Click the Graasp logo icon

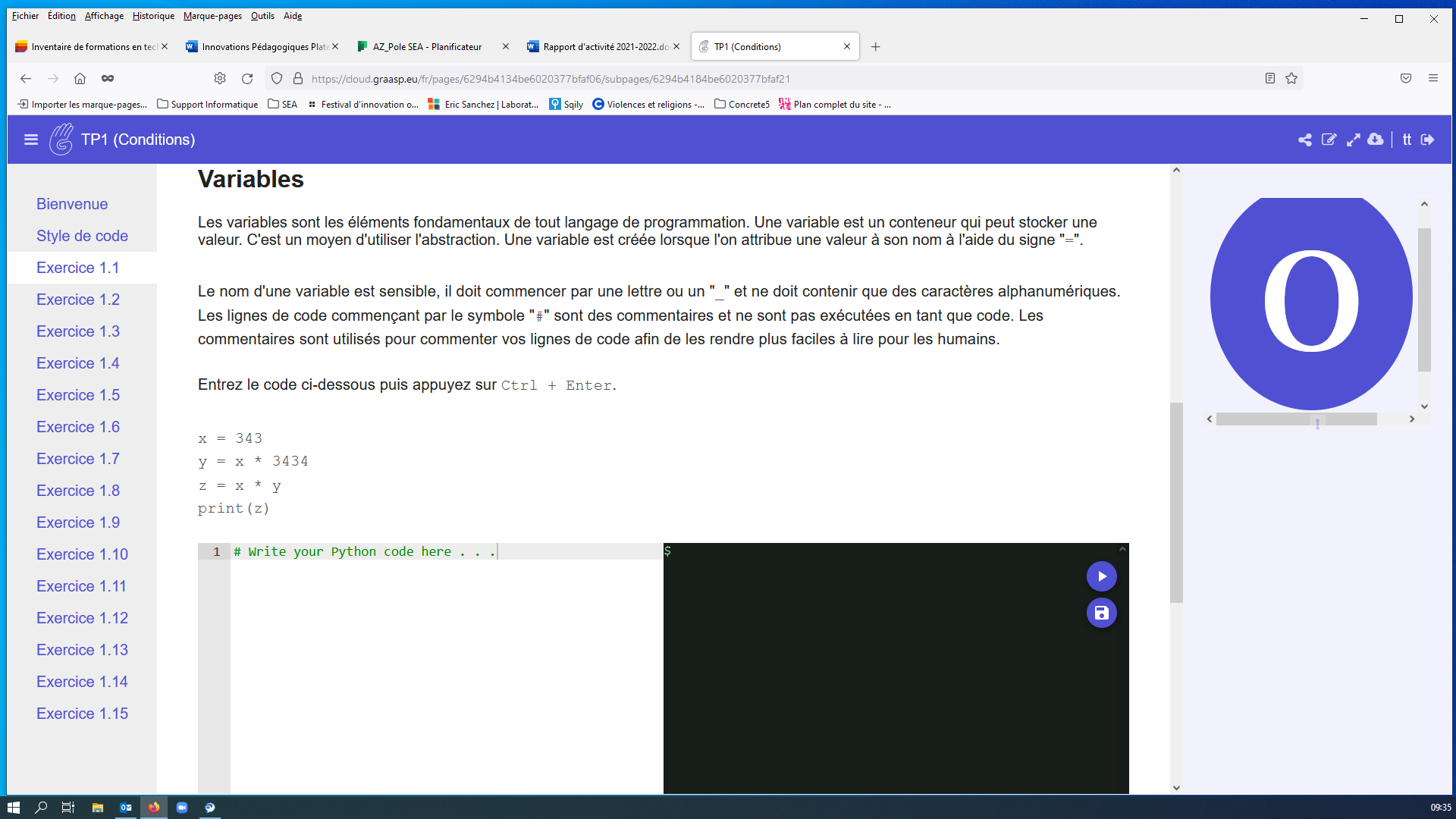(x=61, y=140)
